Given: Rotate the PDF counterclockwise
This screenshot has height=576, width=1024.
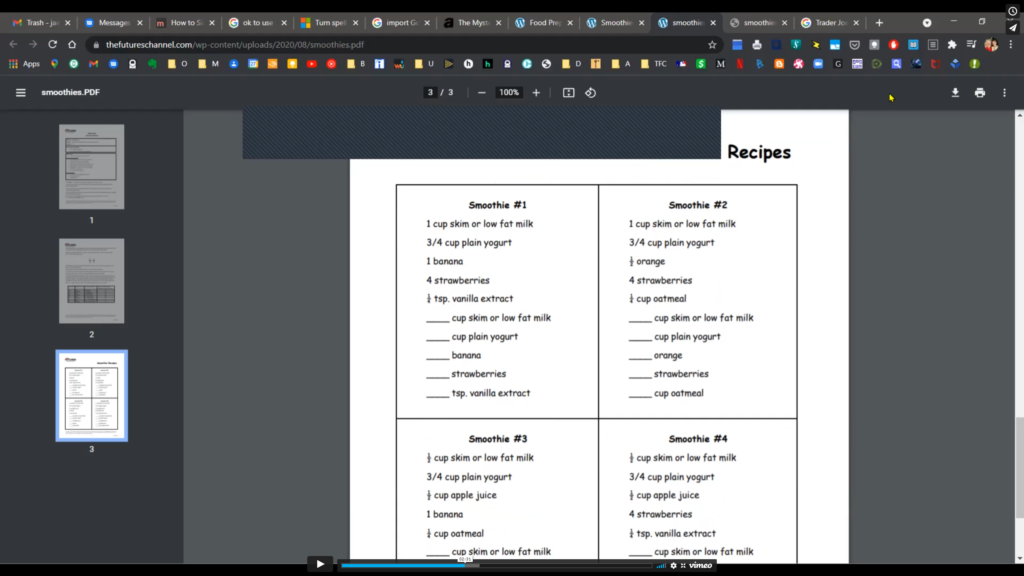Looking at the screenshot, I should coord(591,93).
